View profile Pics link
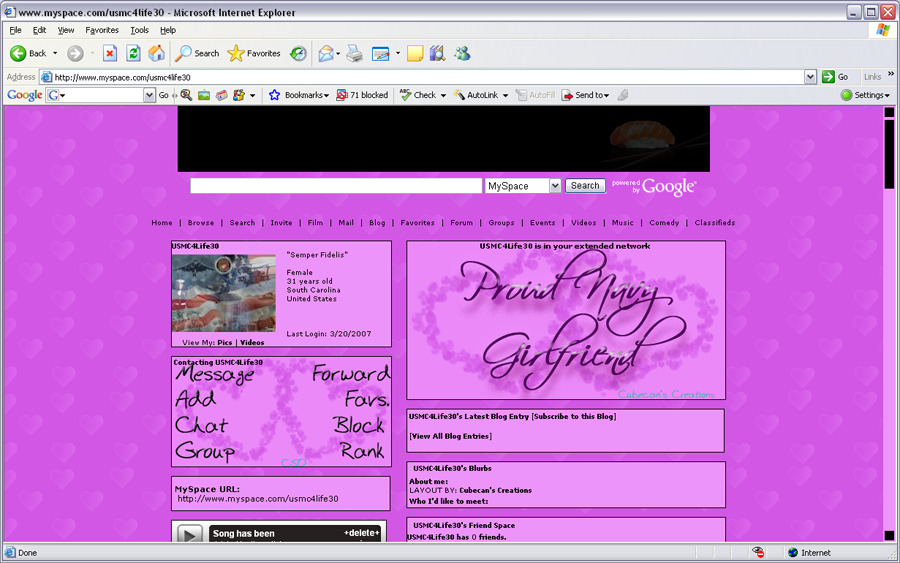The image size is (900, 563). (x=225, y=343)
